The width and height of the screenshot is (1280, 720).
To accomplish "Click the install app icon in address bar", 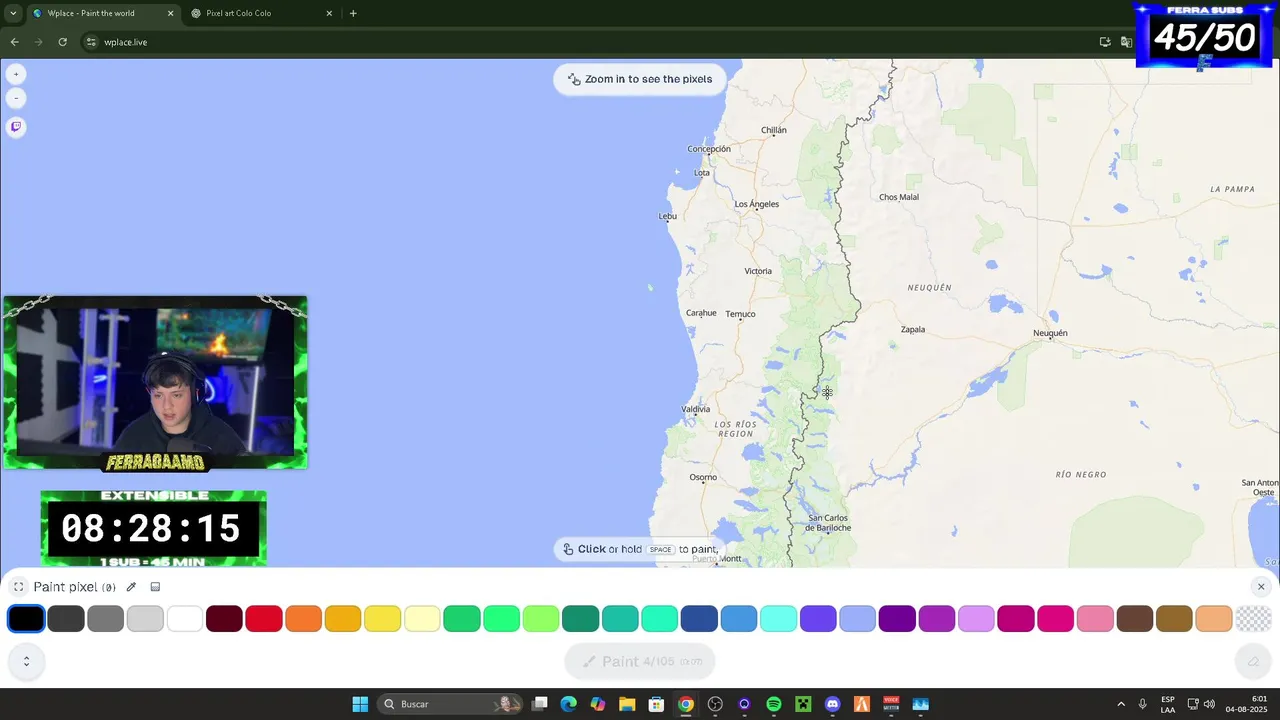I will (1105, 42).
